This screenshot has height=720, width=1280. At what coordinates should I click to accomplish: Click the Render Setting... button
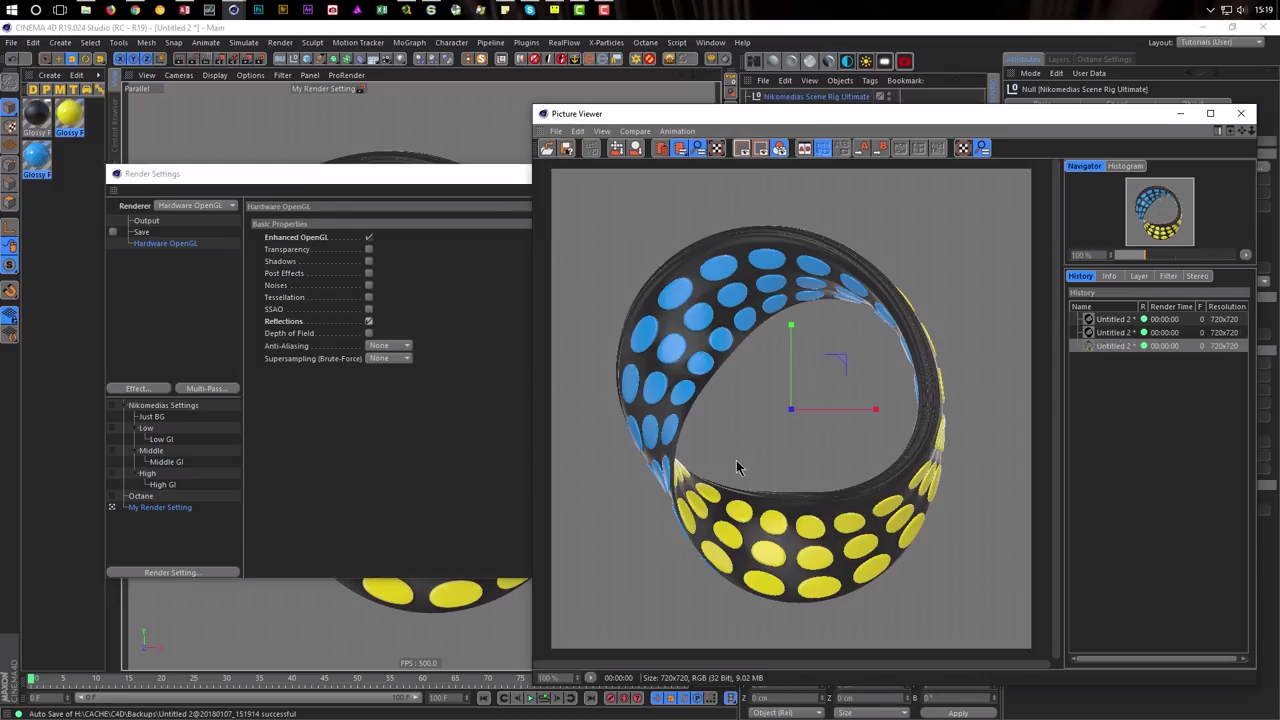[173, 573]
